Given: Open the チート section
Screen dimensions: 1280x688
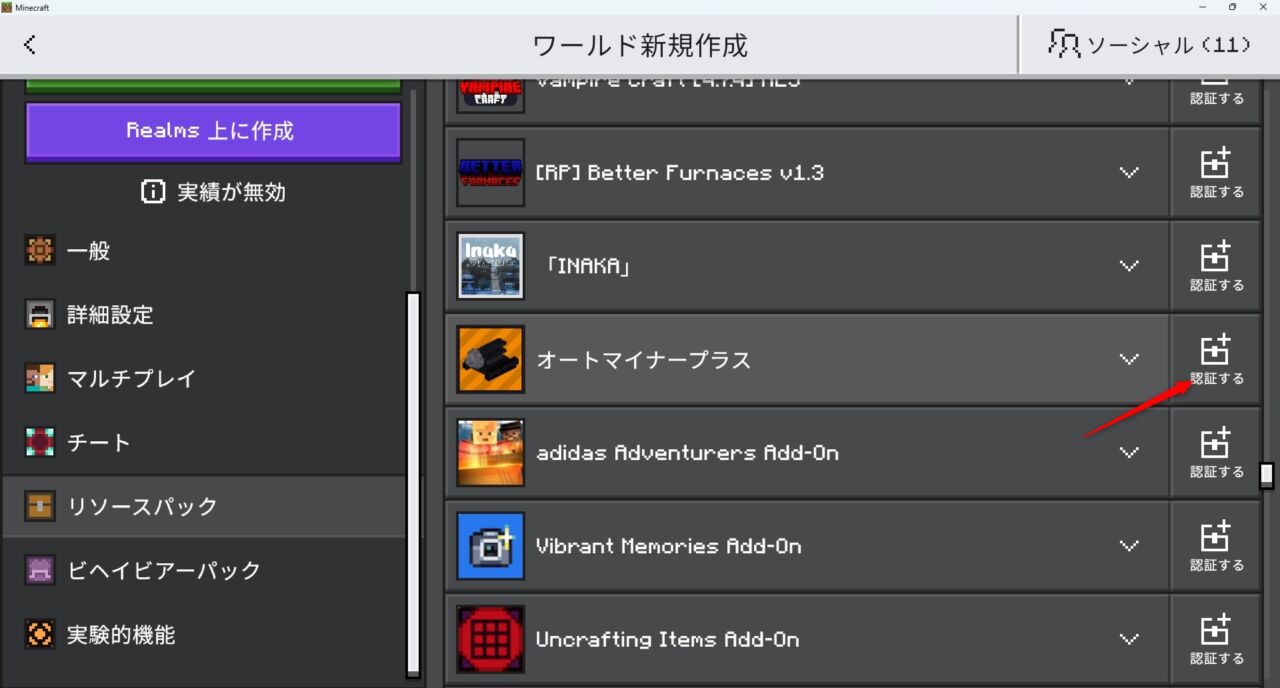Looking at the screenshot, I should (204, 443).
